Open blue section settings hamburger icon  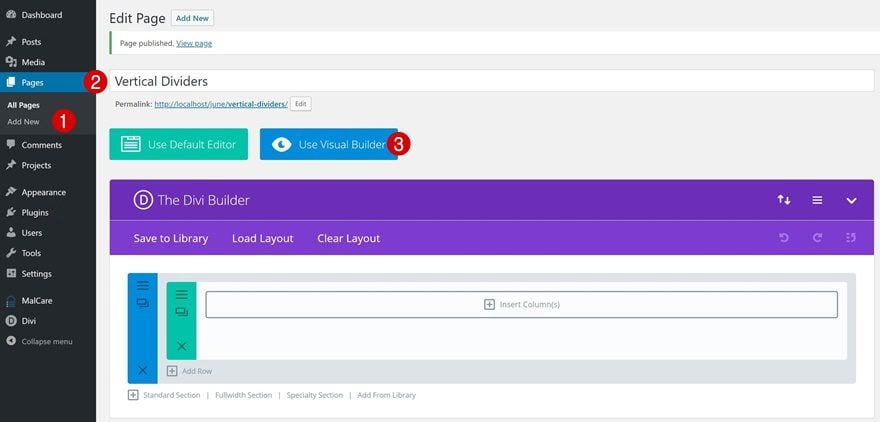pos(143,286)
